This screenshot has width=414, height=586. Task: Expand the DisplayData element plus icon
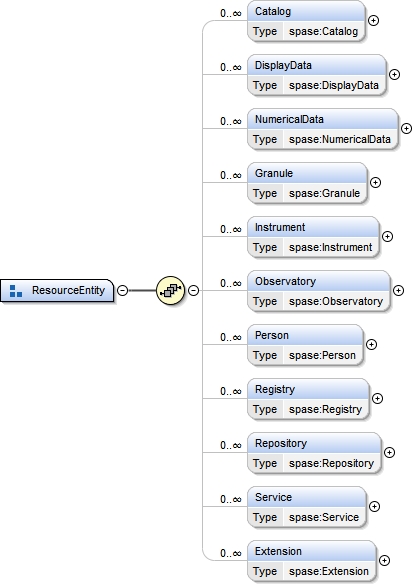point(395,74)
